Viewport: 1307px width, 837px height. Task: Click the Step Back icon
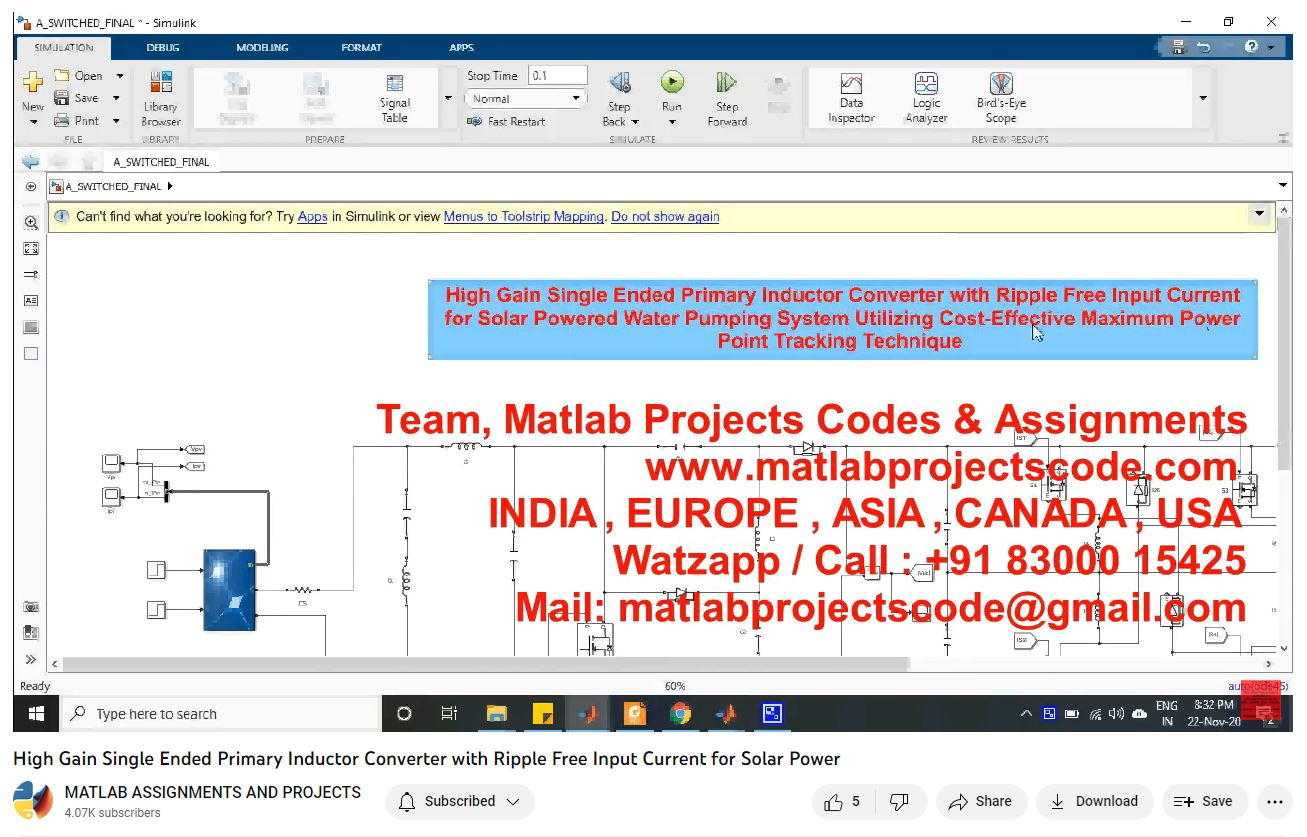click(620, 84)
